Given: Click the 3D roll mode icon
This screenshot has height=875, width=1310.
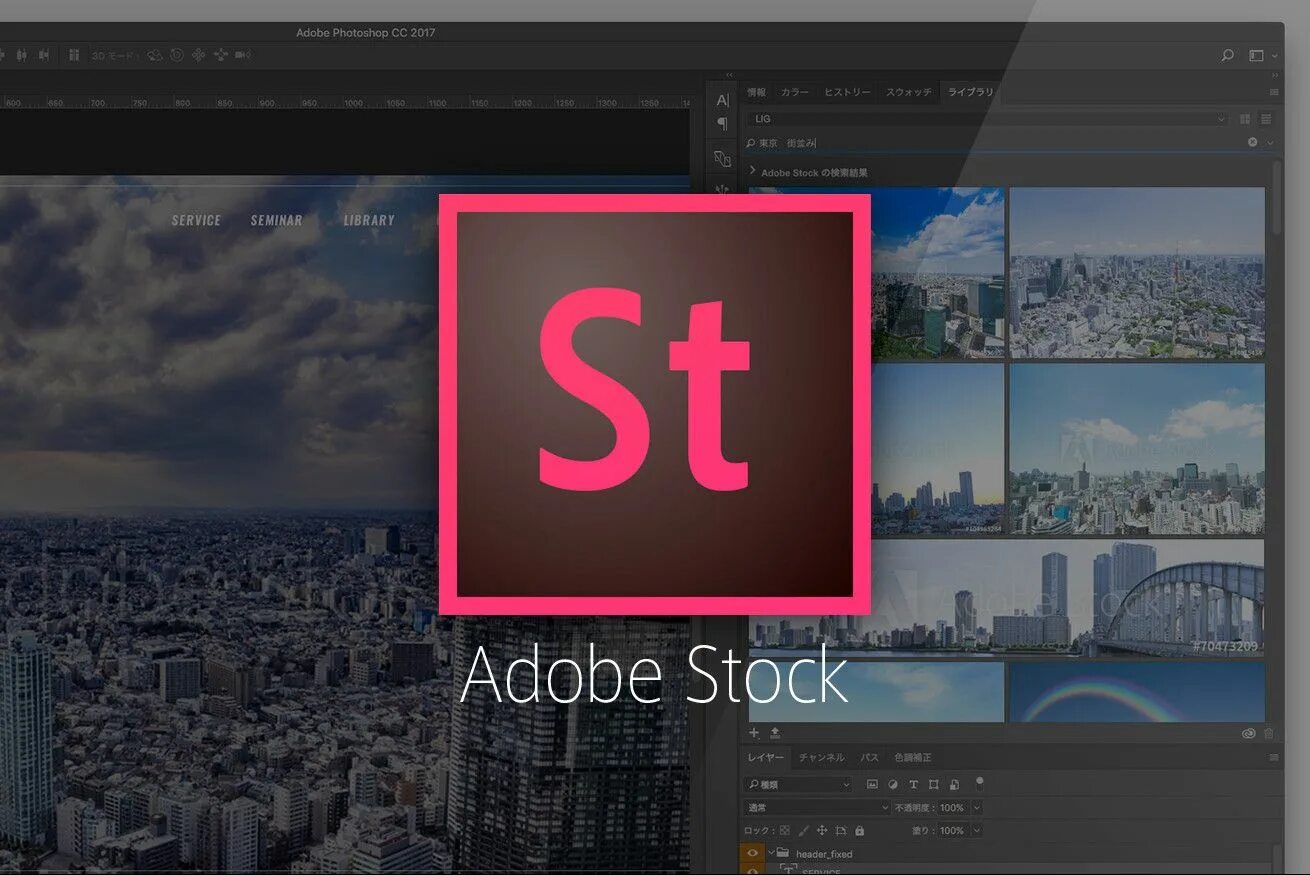Looking at the screenshot, I should coord(177,55).
